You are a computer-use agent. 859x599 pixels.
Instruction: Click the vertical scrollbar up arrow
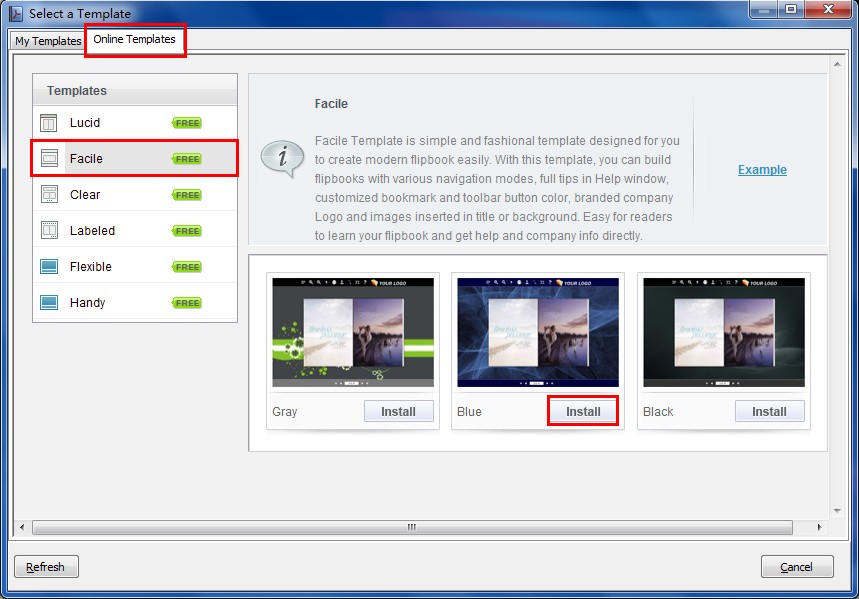point(837,65)
